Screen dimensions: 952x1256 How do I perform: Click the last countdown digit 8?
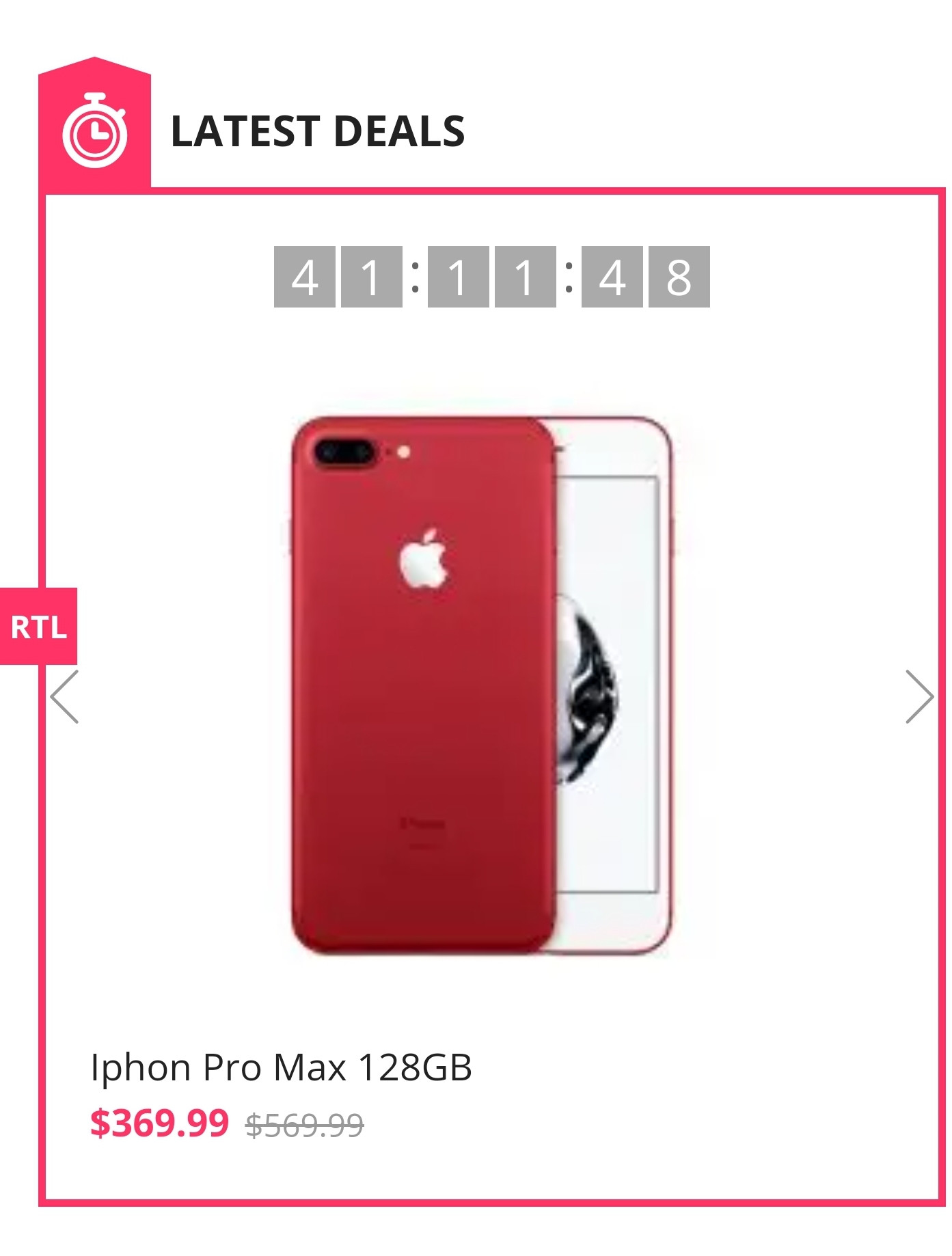click(679, 277)
